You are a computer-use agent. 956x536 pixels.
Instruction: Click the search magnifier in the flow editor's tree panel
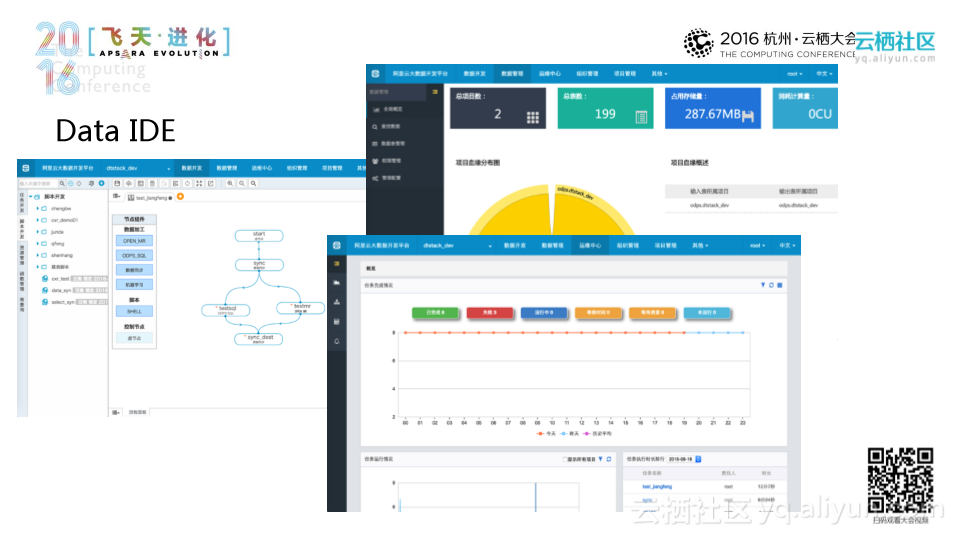[62, 183]
